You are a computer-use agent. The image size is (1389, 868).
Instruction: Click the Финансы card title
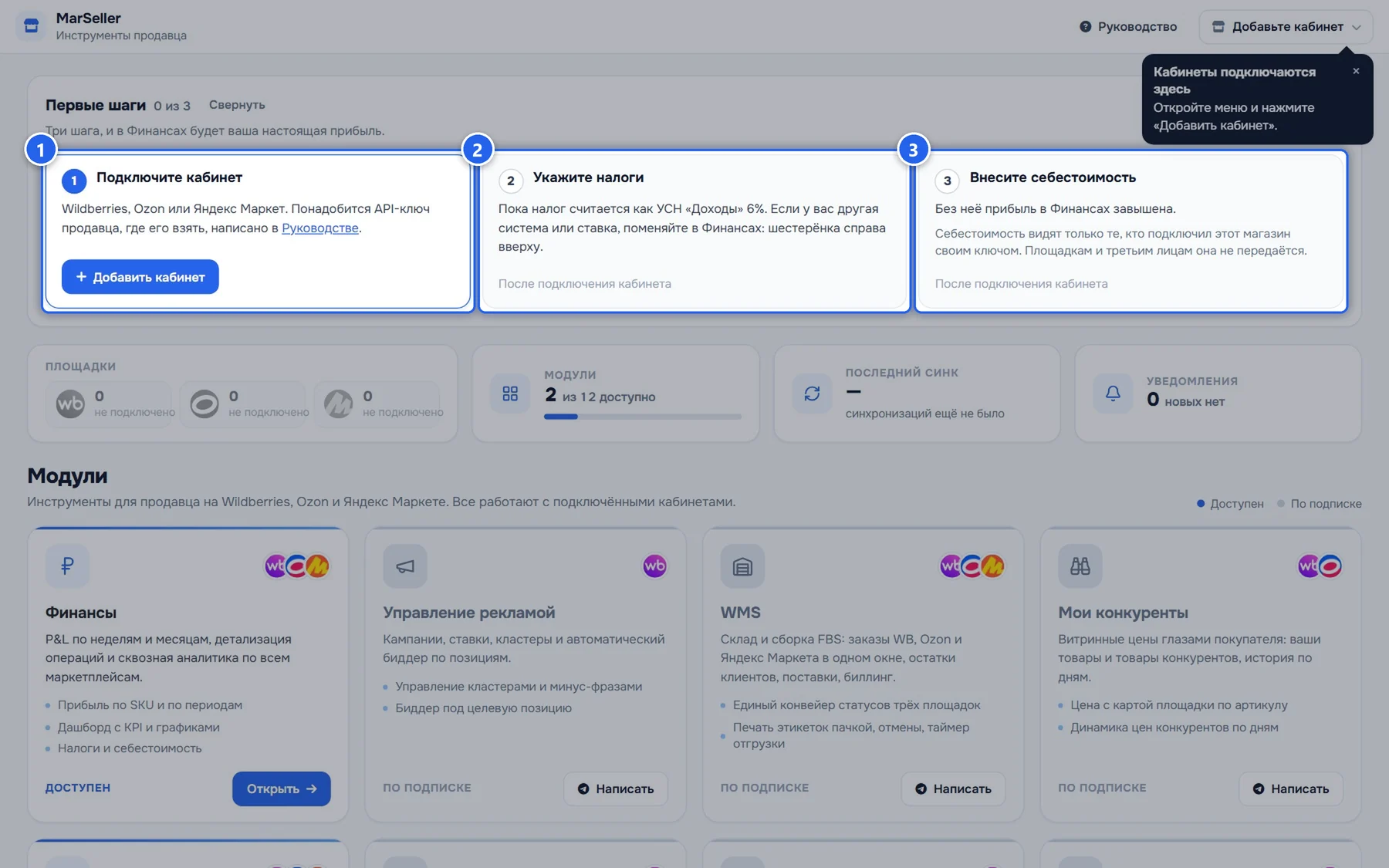click(81, 612)
